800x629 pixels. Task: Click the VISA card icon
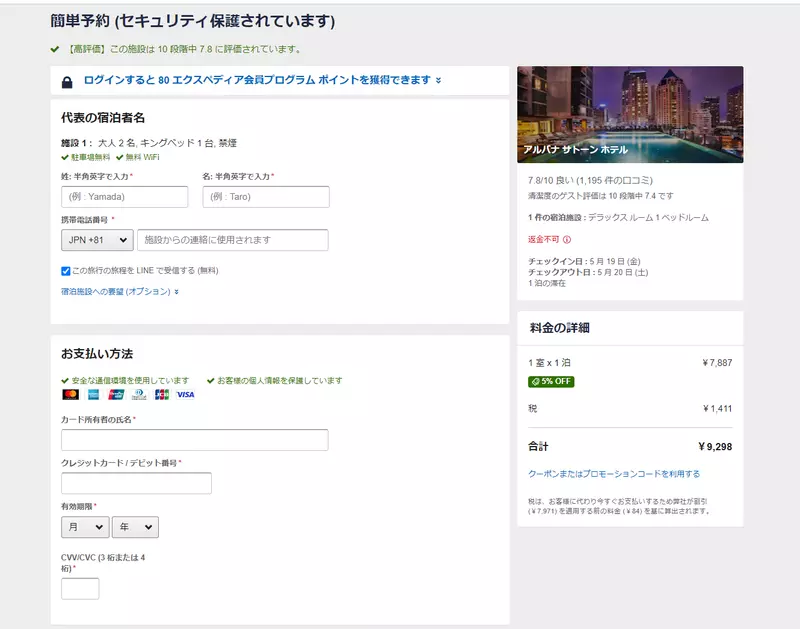[185, 394]
